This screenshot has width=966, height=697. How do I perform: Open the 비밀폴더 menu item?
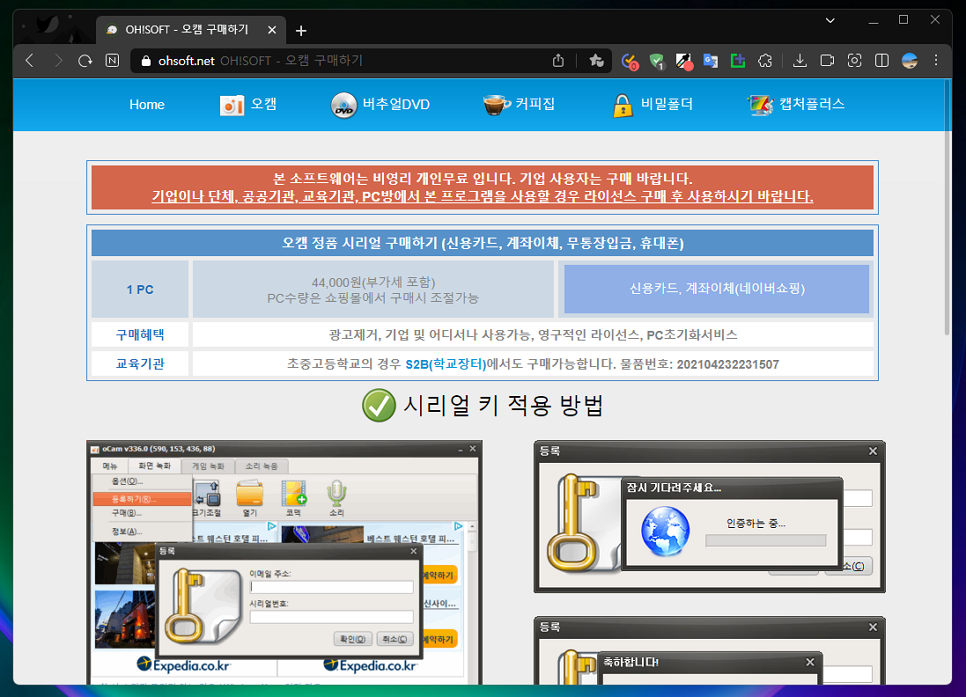click(x=652, y=105)
